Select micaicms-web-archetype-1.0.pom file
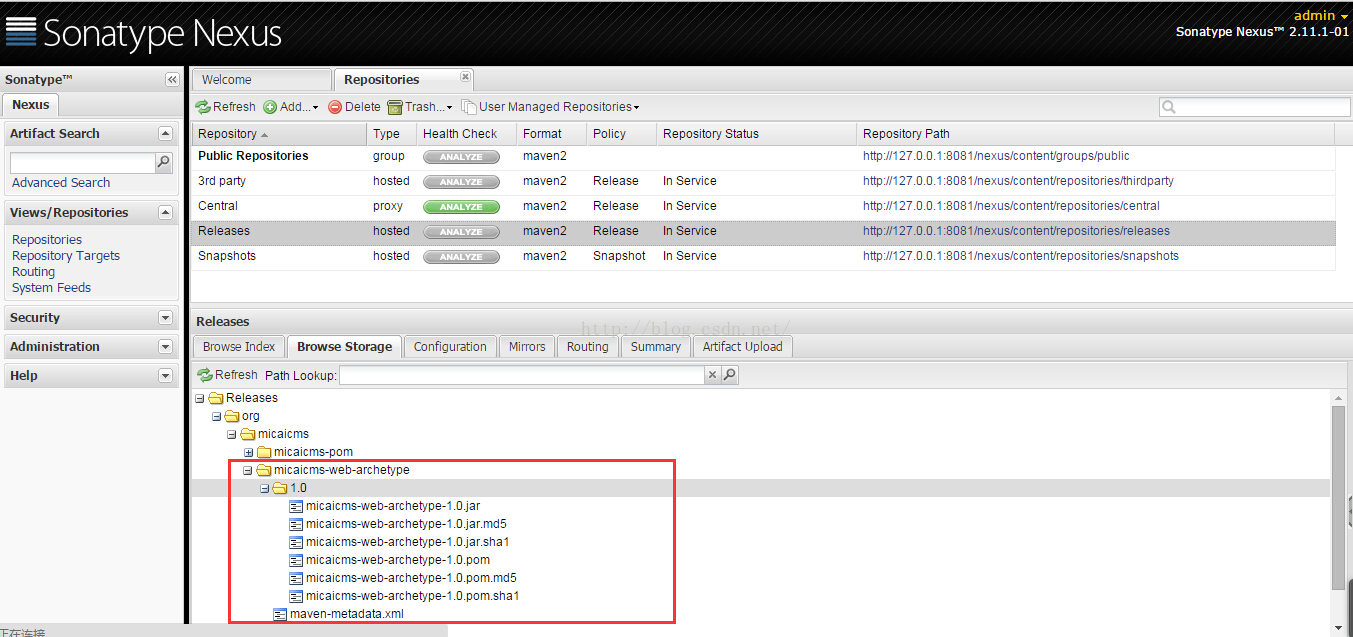 [398, 560]
